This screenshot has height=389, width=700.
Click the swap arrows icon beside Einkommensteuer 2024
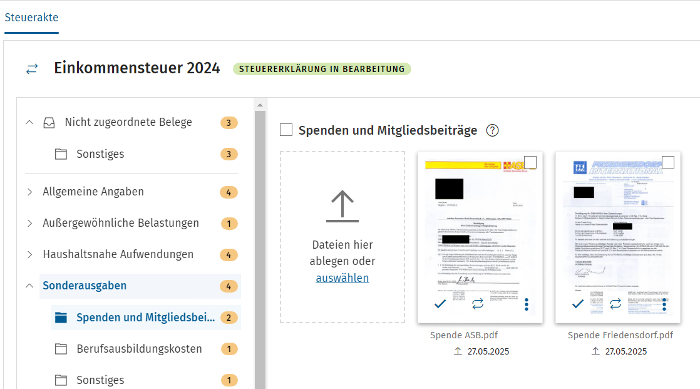[x=32, y=69]
